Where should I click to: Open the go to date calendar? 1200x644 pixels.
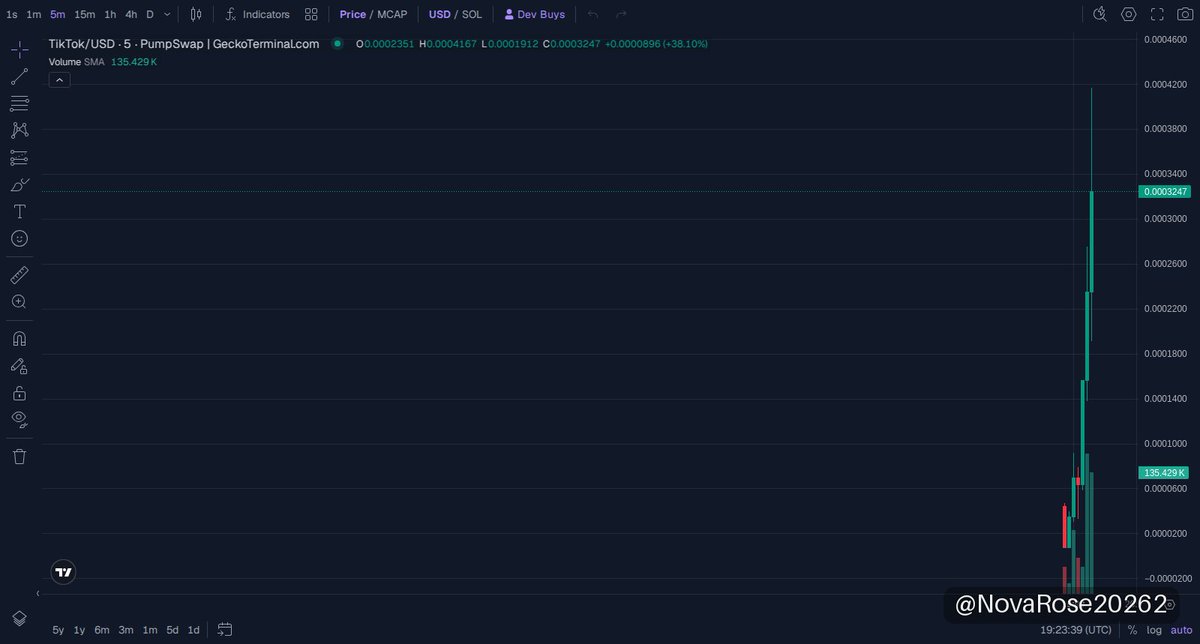[225, 630]
